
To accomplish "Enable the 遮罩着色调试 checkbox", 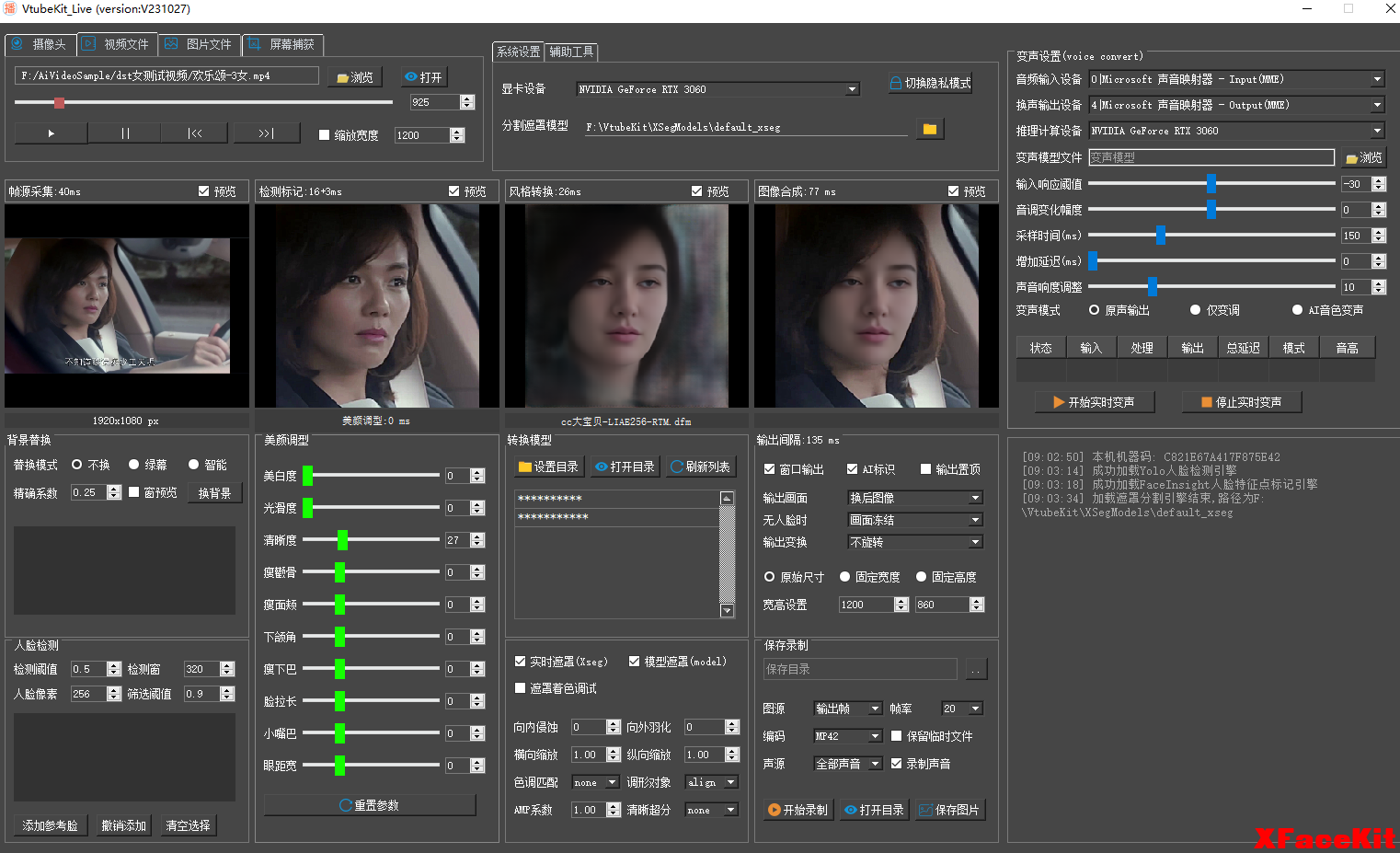I will (520, 688).
